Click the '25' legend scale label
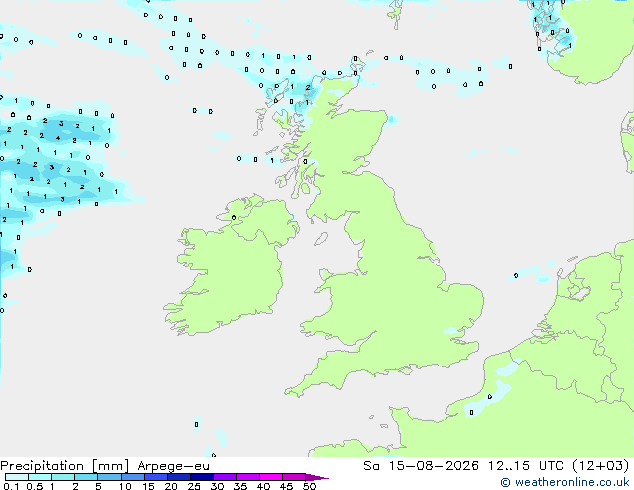 (194, 486)
